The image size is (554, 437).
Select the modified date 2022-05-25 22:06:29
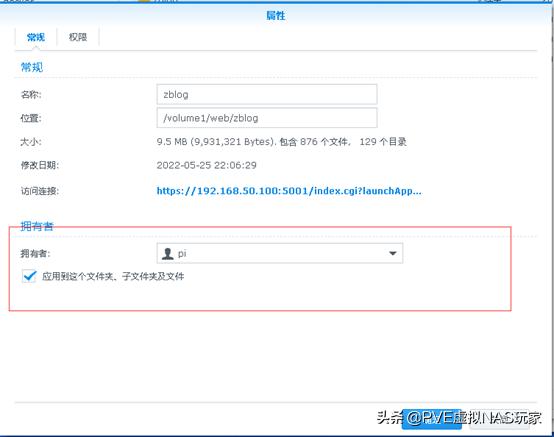[x=207, y=165]
